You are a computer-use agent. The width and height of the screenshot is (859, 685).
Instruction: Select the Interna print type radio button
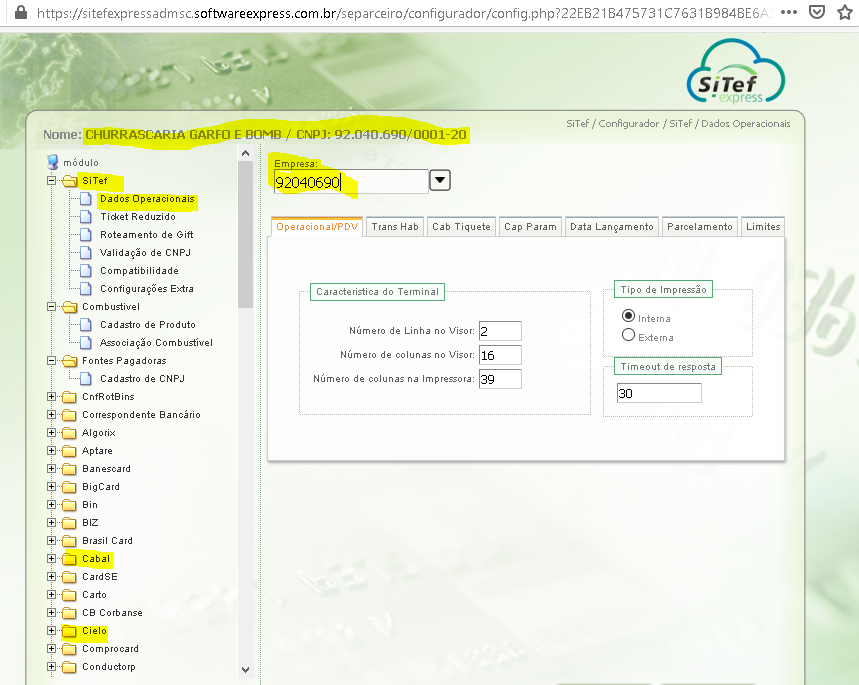[628, 316]
